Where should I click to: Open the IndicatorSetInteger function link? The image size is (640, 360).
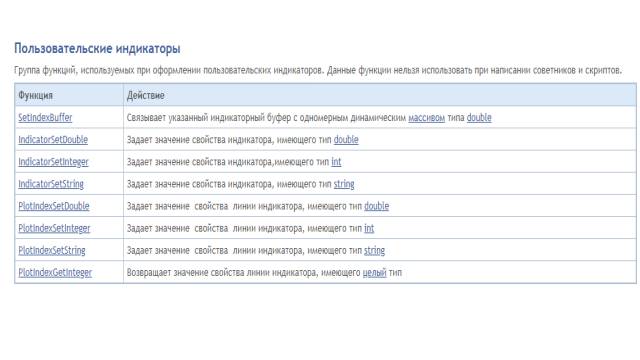53,162
